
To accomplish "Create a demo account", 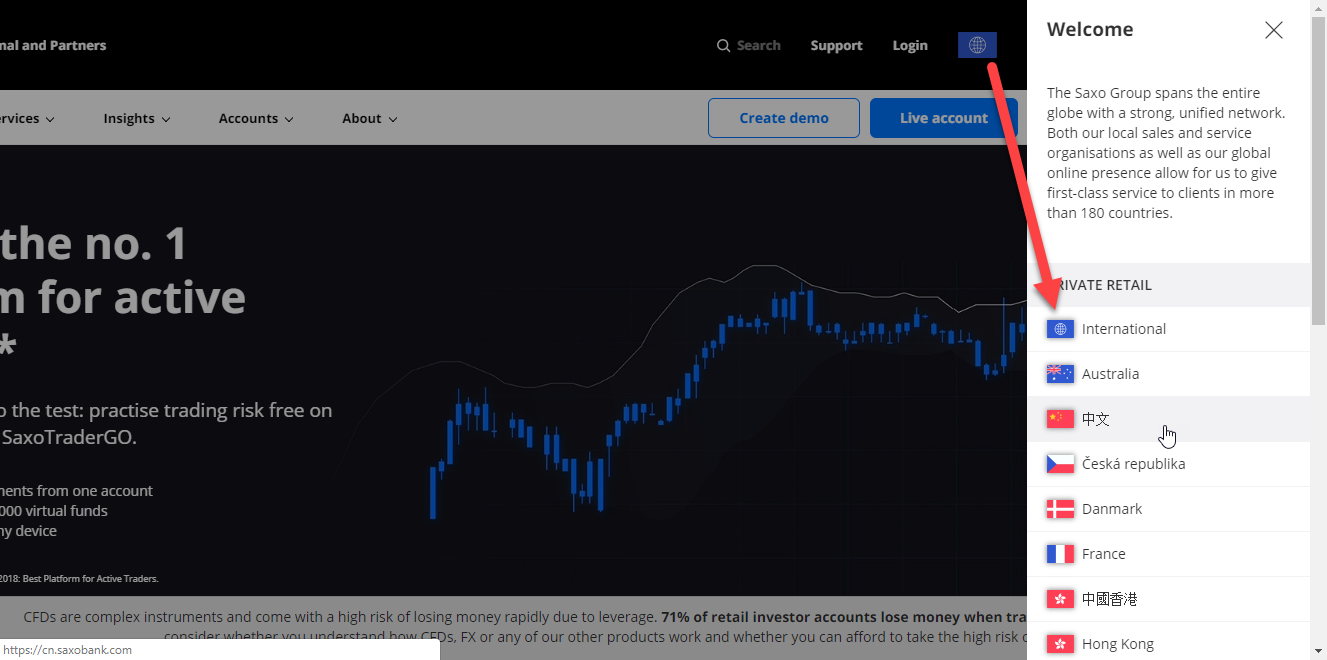I will click(784, 118).
